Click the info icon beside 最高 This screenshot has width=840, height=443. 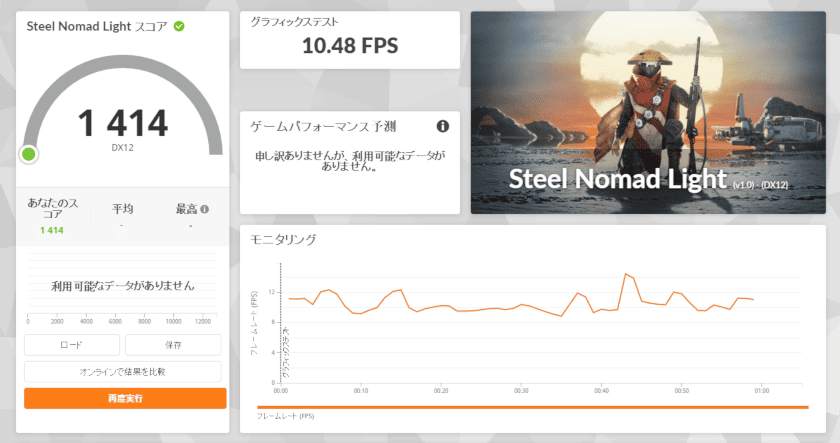tap(204, 209)
